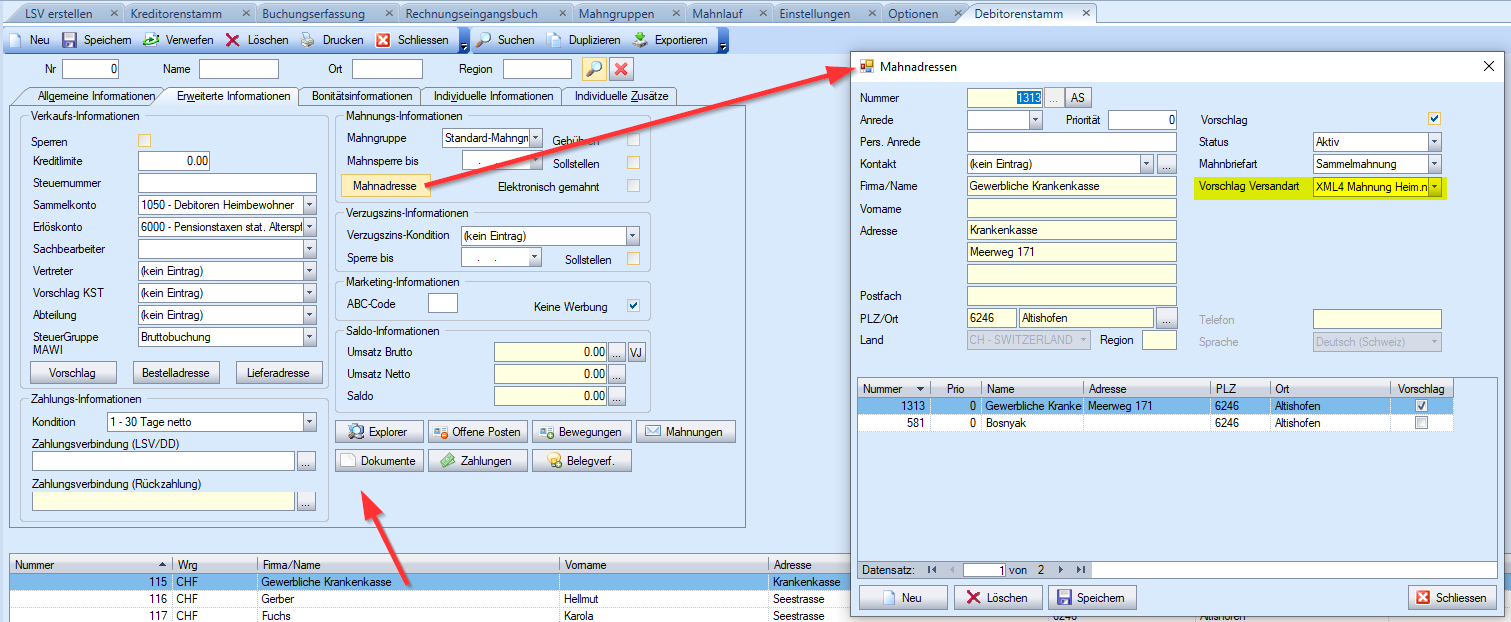Click the ellipsis button beside Kontakt dropdown

(1167, 164)
